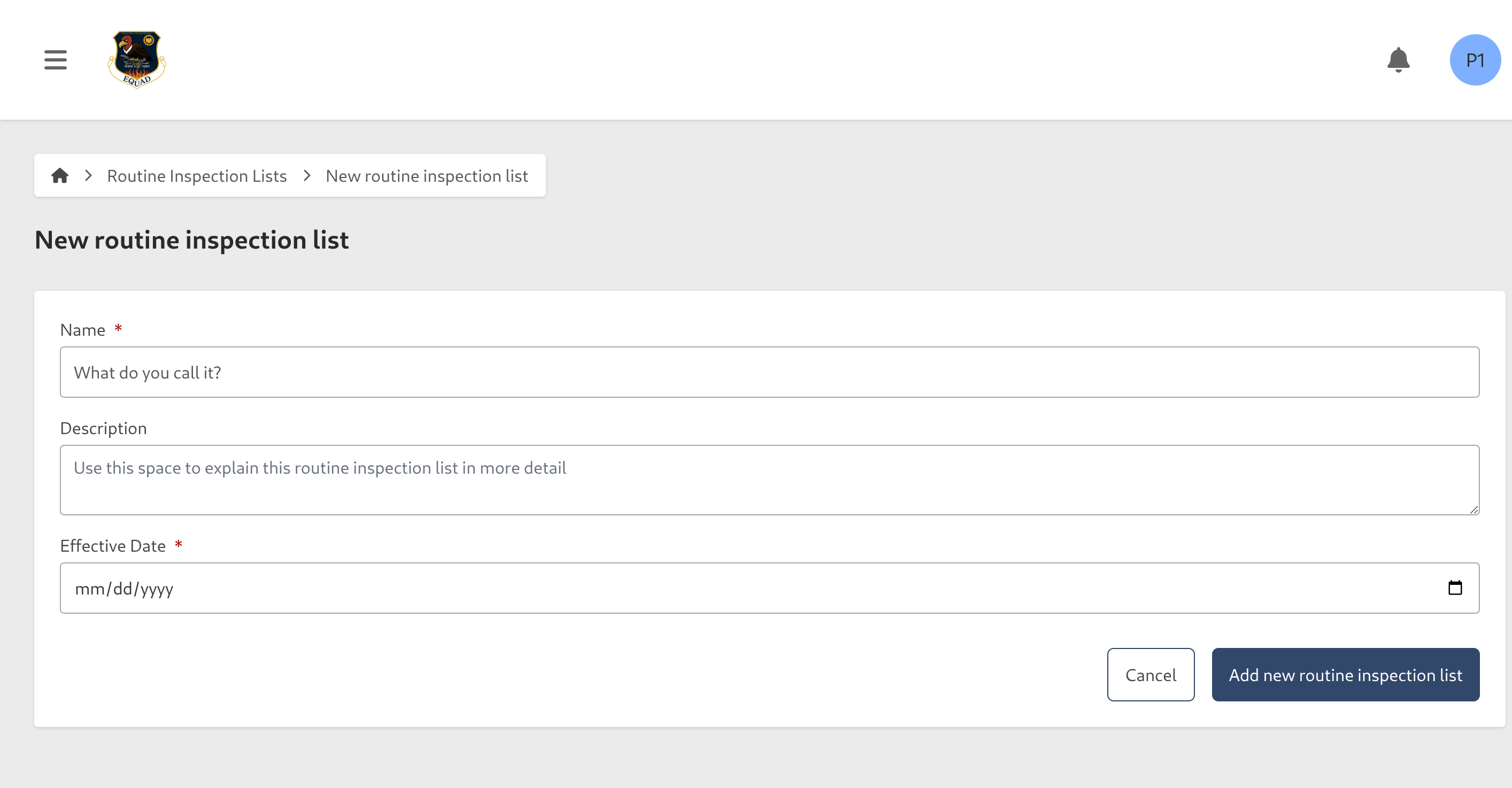Submit Add new routine inspection list
1512x788 pixels.
pyautogui.click(x=1345, y=675)
